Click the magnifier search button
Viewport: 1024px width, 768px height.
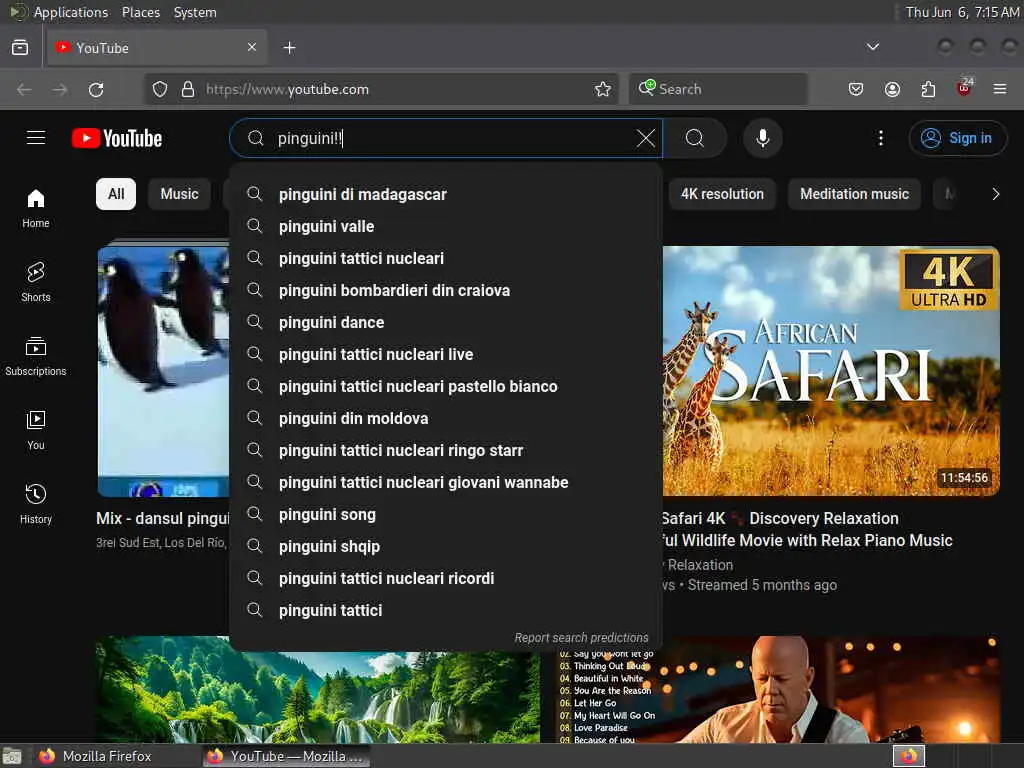tap(695, 138)
